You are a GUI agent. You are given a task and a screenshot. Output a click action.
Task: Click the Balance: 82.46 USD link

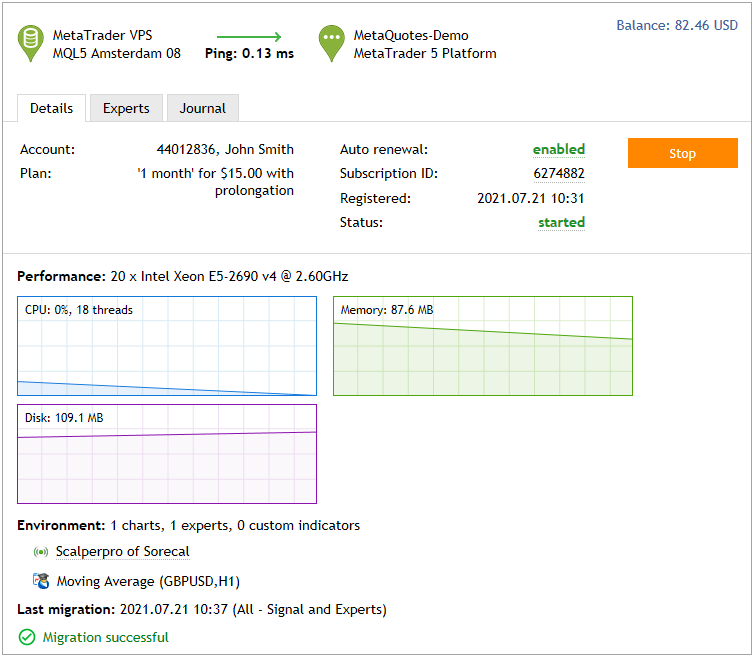pyautogui.click(x=677, y=25)
